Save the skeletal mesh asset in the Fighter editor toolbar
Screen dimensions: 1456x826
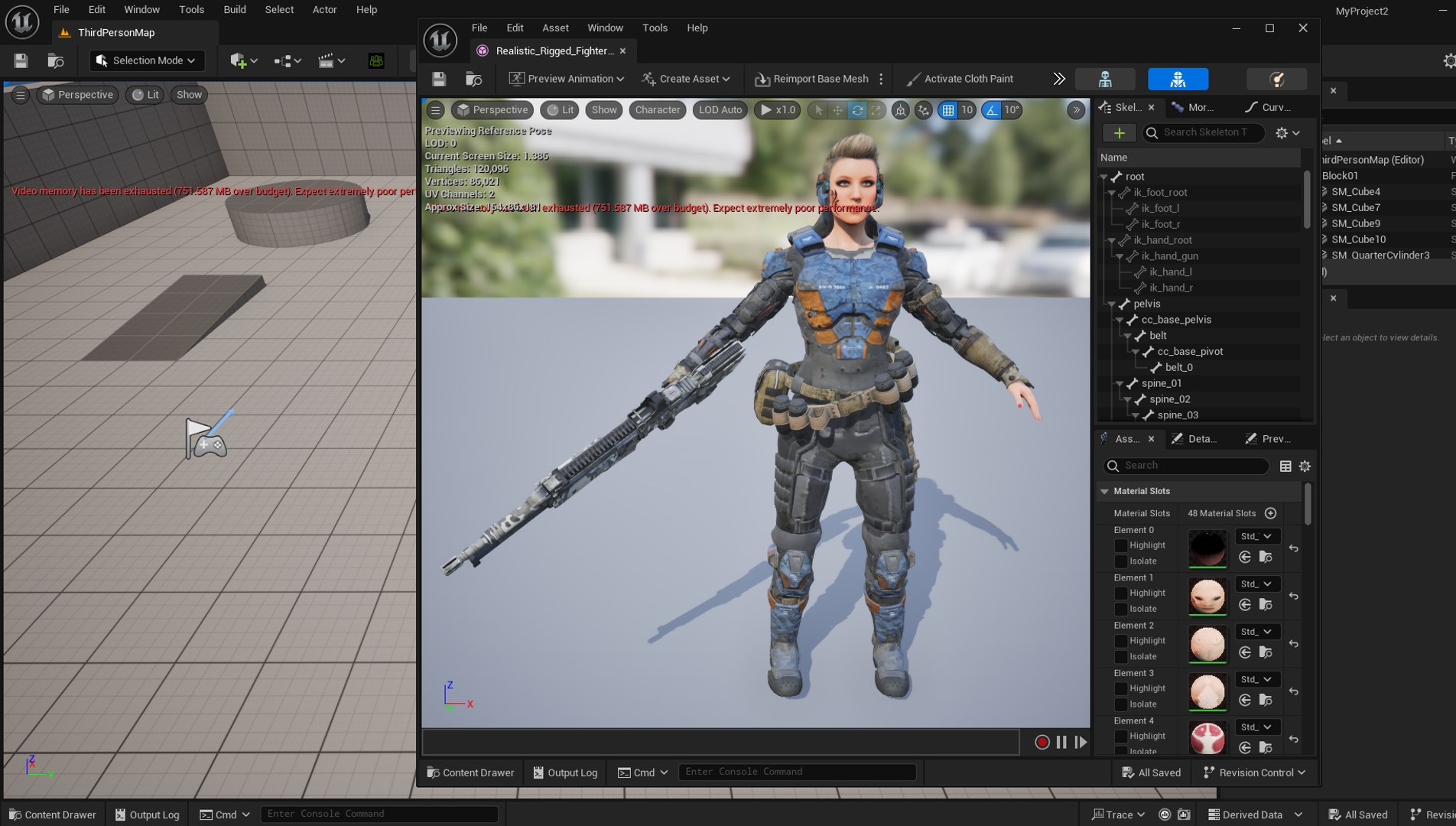pyautogui.click(x=439, y=79)
